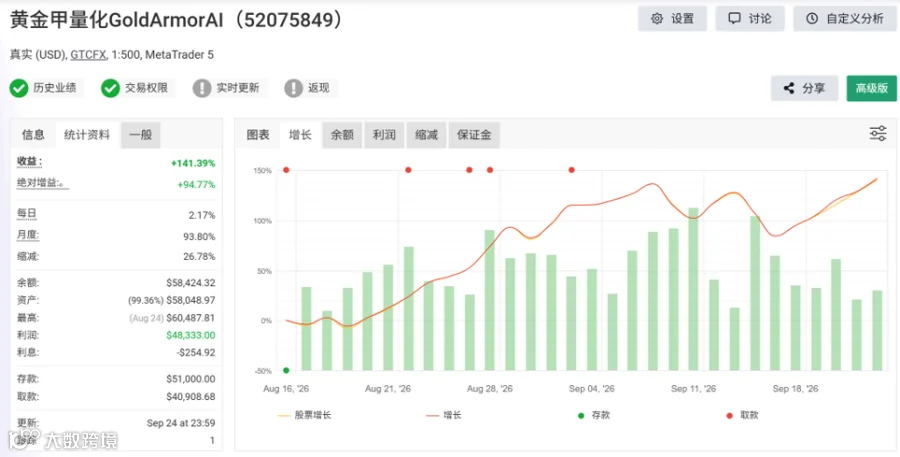
Task: Click the withdrawal marker above Aug 21
Action: [x=408, y=170]
